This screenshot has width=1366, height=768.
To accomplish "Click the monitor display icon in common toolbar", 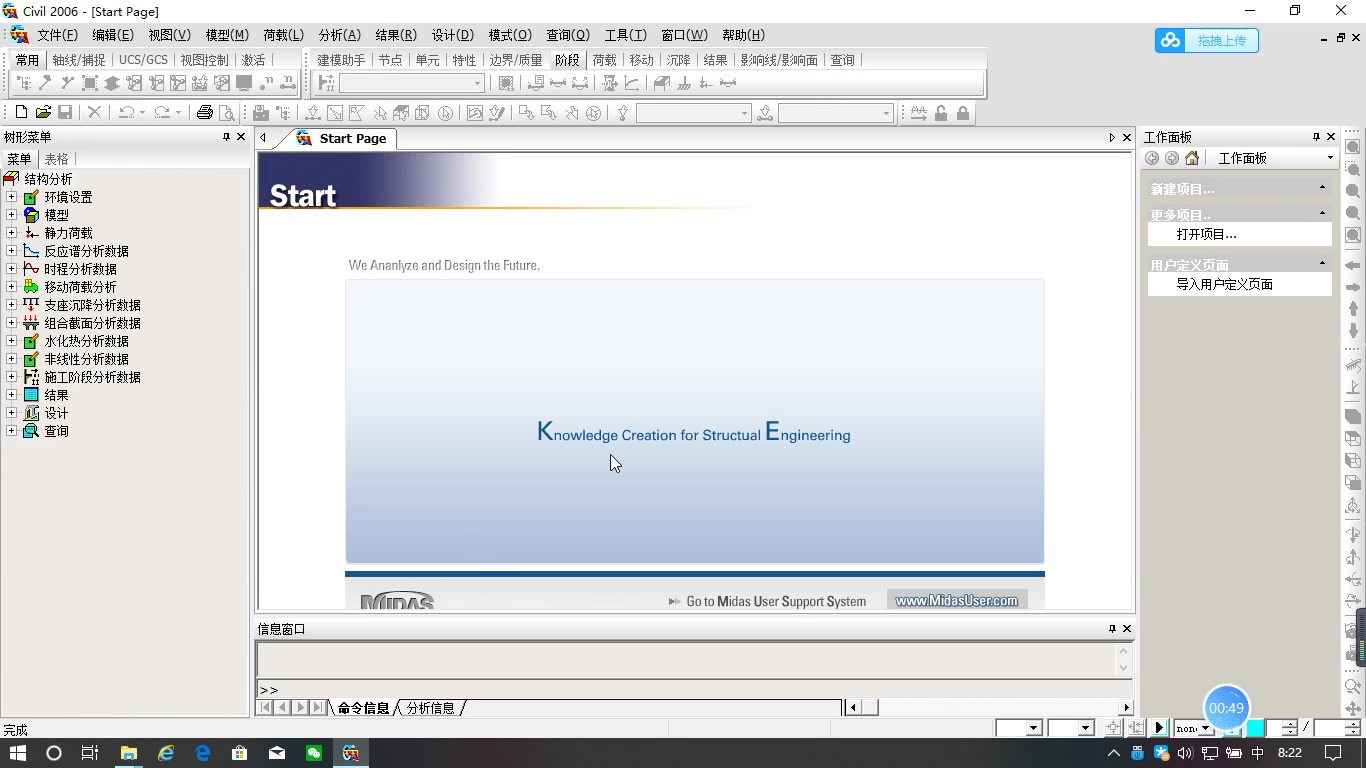I will pyautogui.click(x=244, y=84).
